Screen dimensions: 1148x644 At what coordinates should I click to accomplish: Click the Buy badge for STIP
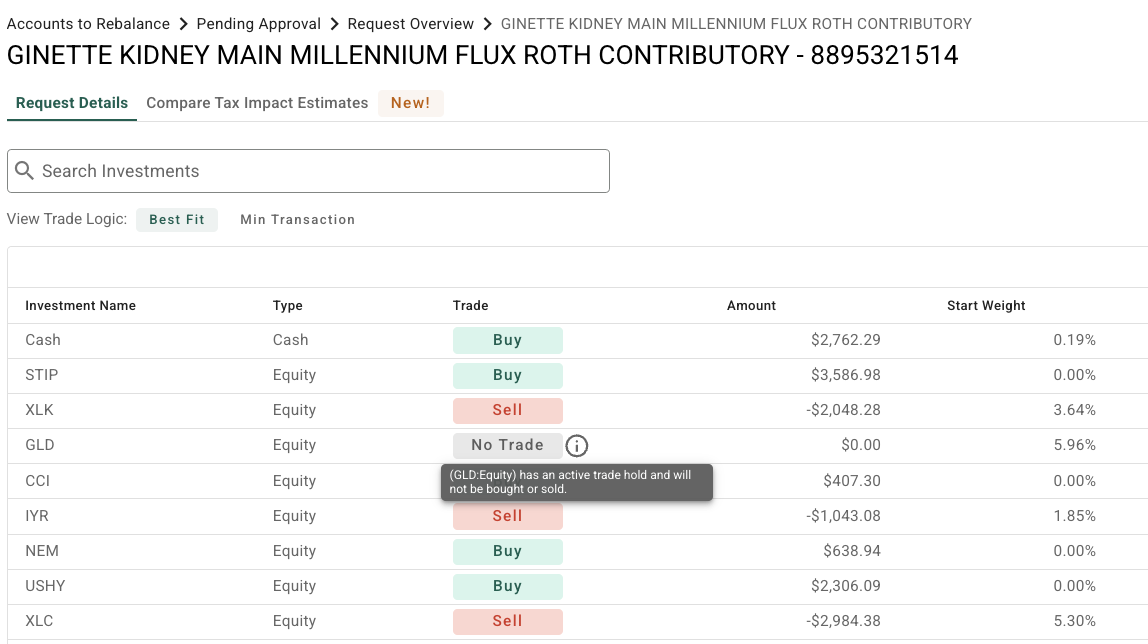click(x=507, y=375)
